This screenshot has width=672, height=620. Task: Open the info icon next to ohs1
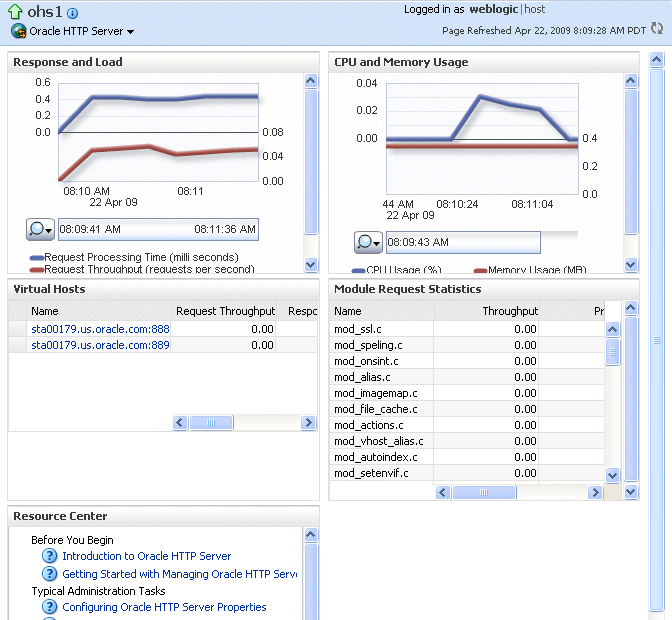tap(73, 14)
